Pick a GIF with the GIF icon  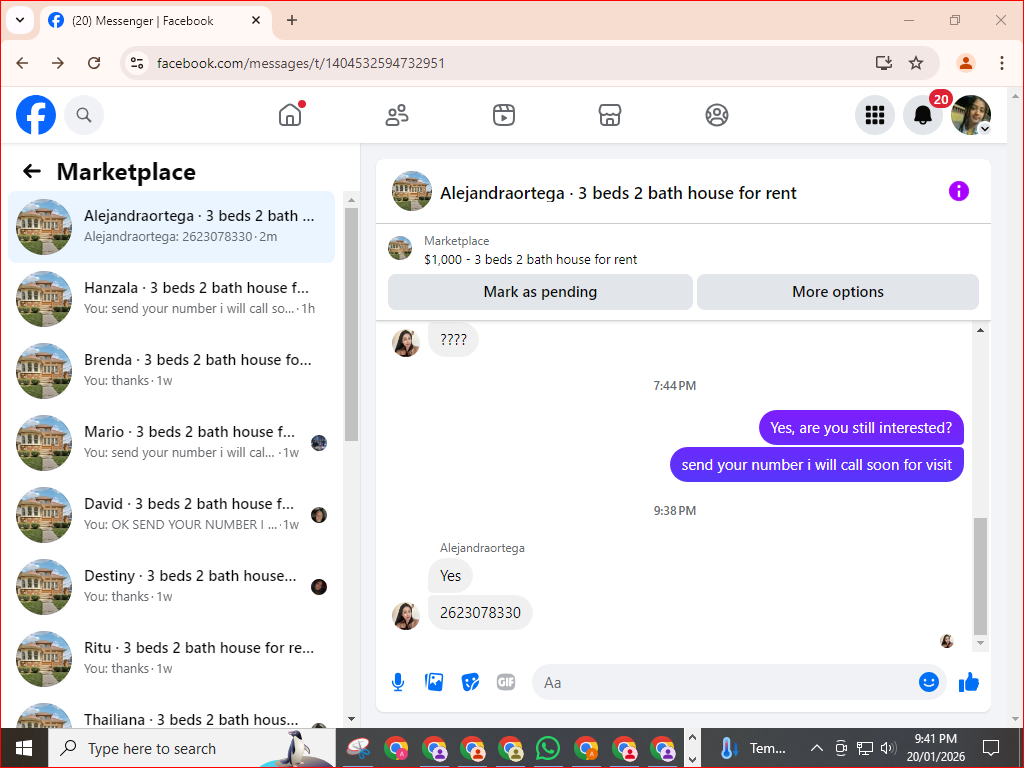click(x=506, y=682)
